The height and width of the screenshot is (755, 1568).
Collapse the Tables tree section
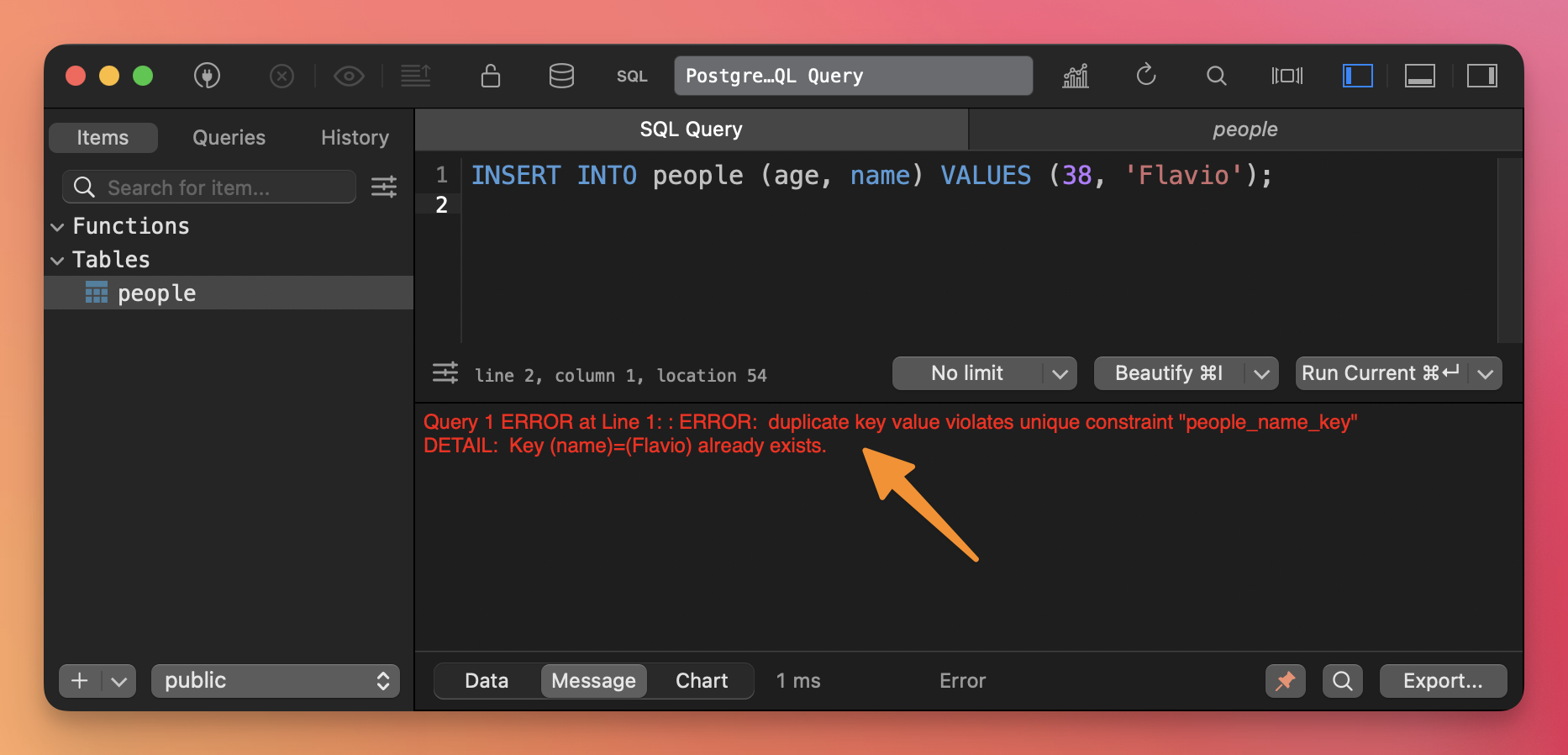coord(57,261)
